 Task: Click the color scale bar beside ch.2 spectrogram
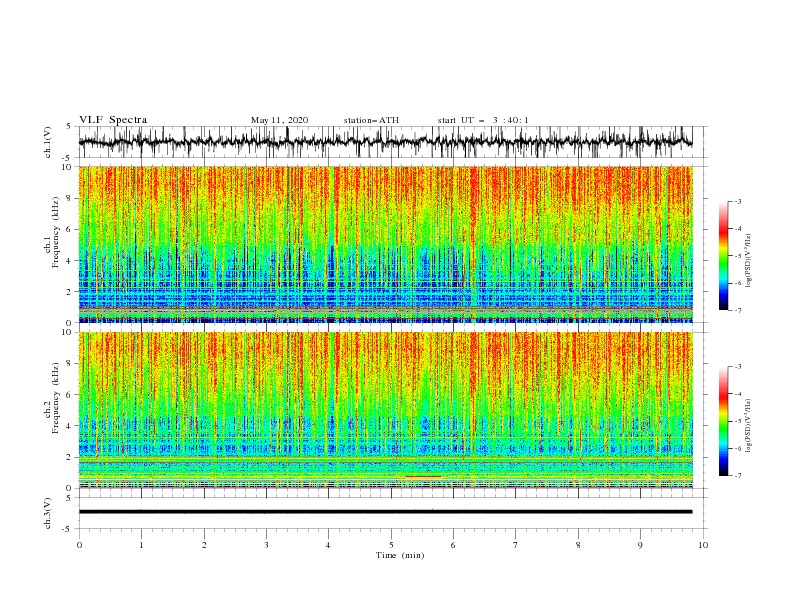click(724, 421)
